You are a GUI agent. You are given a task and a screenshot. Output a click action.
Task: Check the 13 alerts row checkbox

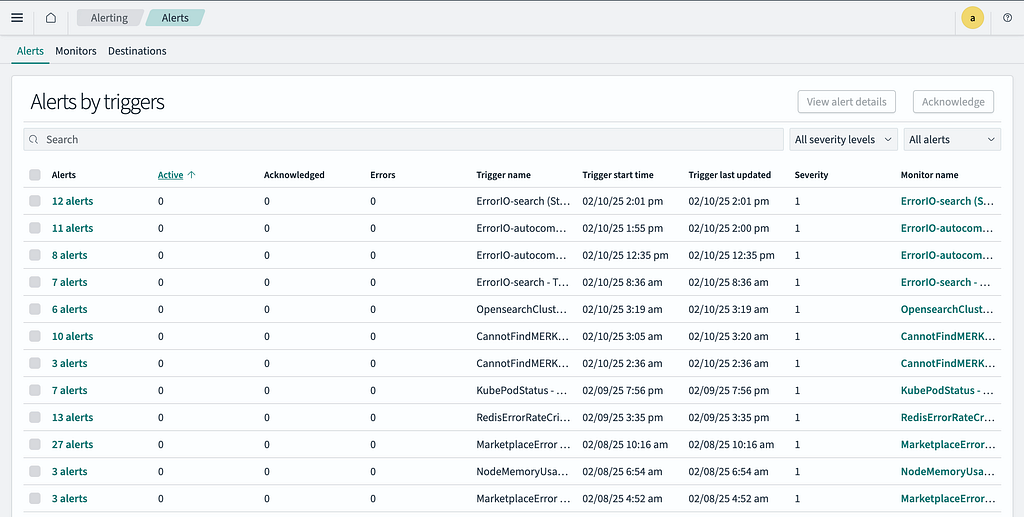(35, 417)
